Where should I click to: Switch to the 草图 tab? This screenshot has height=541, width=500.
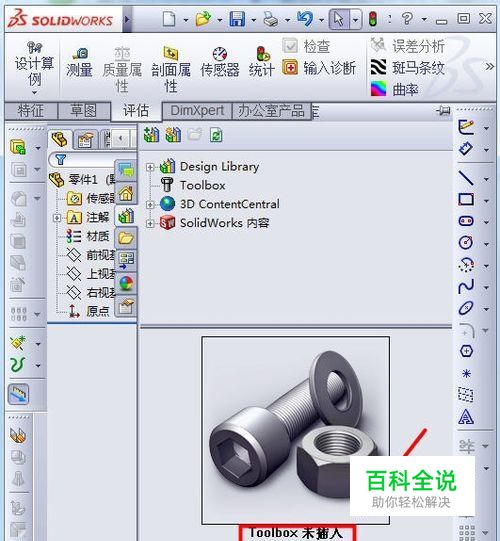[84, 110]
